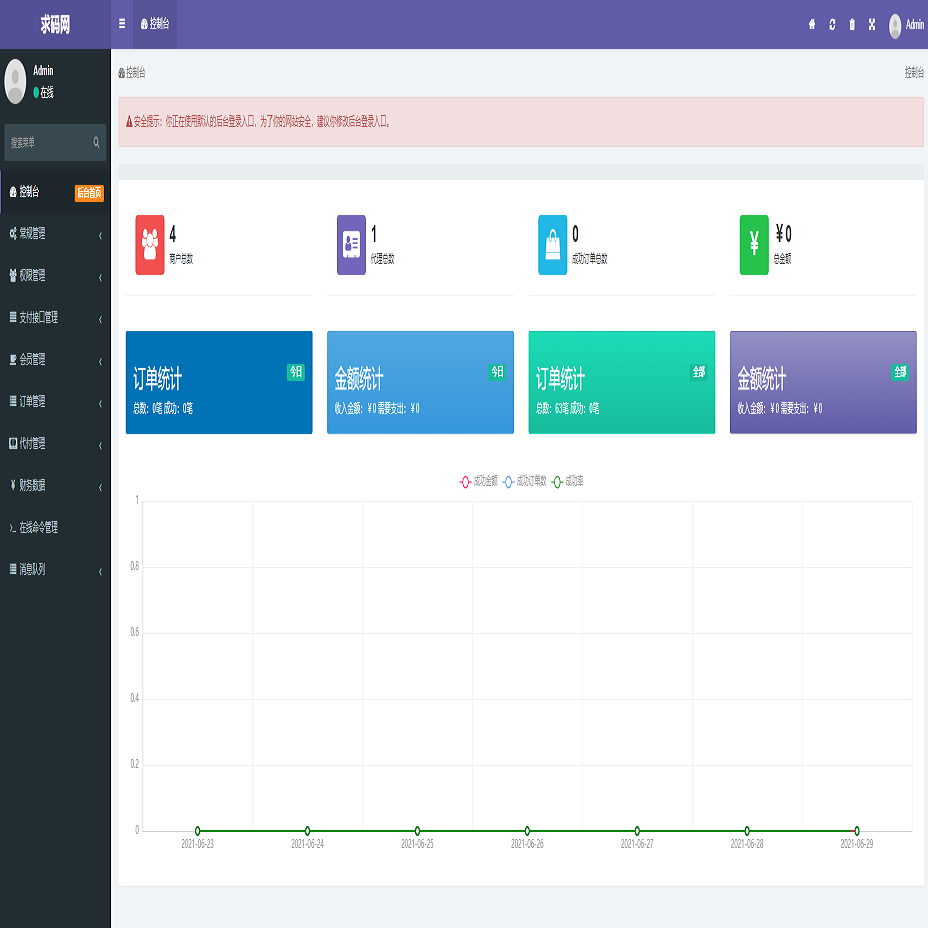The image size is (928, 928).
Task: Click the home icon in top bar
Action: [812, 24]
